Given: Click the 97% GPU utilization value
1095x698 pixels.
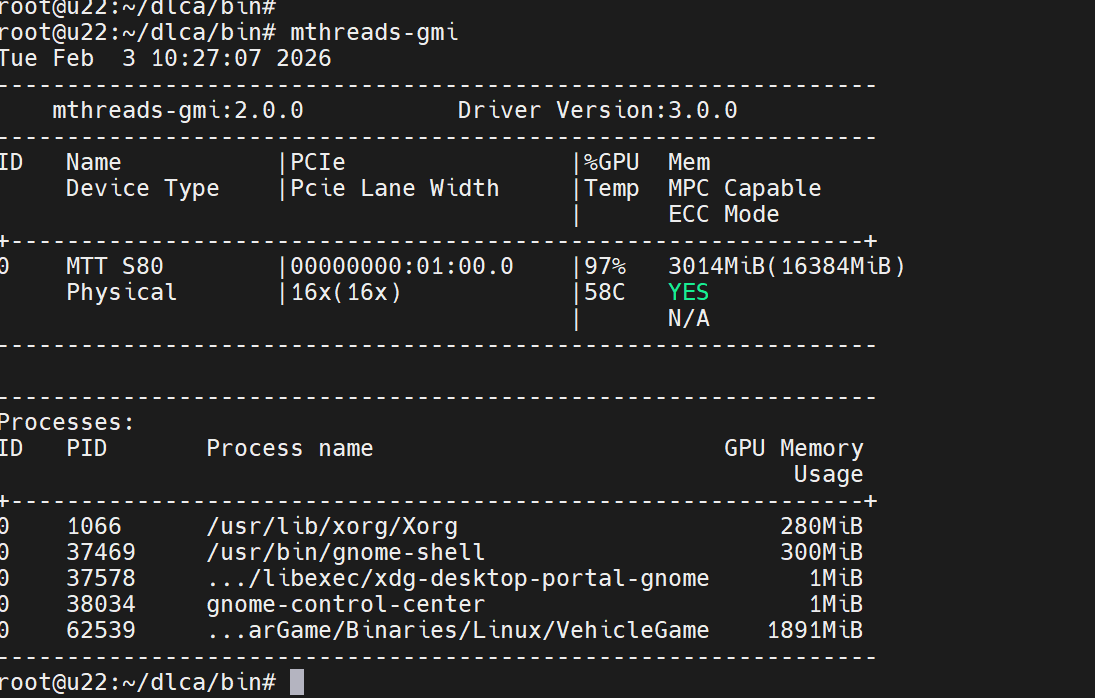Looking at the screenshot, I should (605, 266).
